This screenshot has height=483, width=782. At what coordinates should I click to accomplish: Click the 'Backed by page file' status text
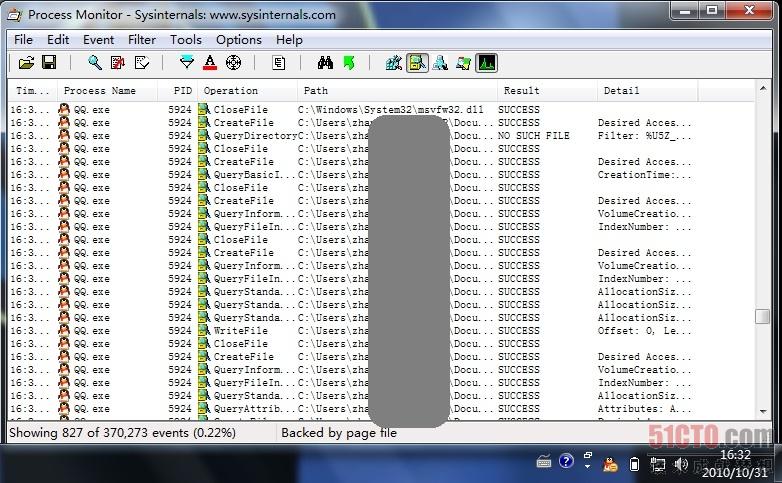coord(339,433)
